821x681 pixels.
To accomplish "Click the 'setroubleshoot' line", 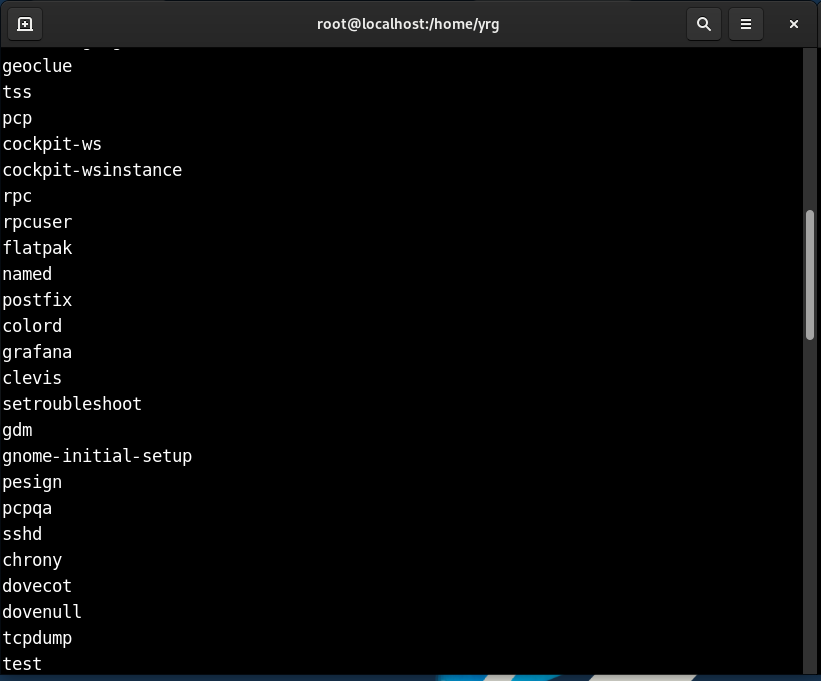I will coord(72,404).
